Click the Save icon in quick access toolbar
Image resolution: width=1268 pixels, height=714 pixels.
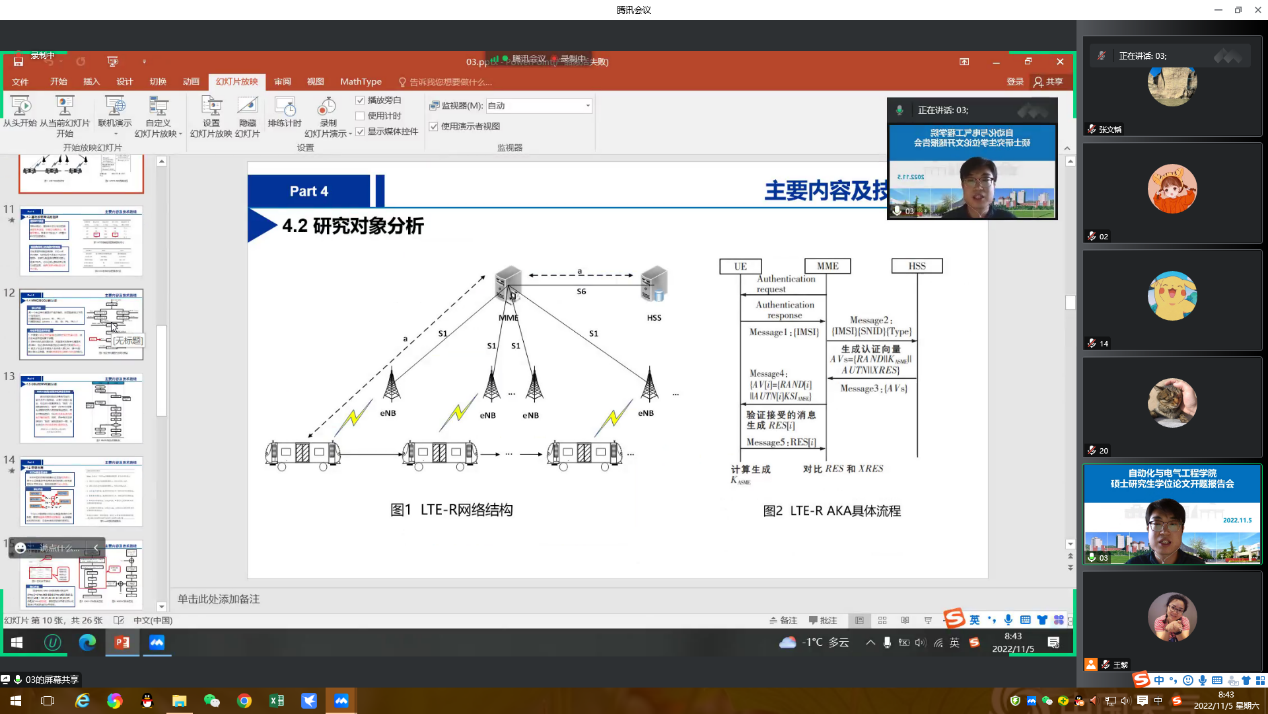click(18, 62)
